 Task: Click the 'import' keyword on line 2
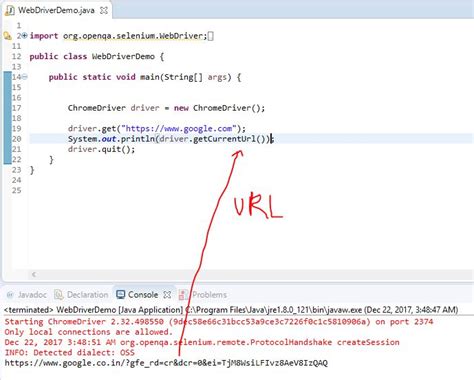44,36
